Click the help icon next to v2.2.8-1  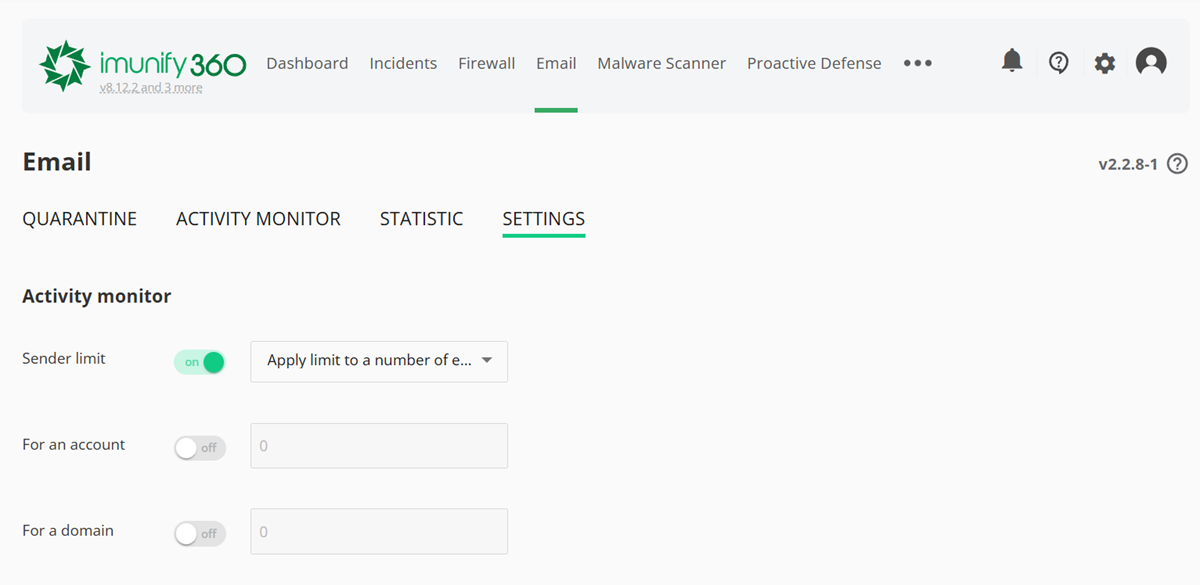pos(1177,163)
